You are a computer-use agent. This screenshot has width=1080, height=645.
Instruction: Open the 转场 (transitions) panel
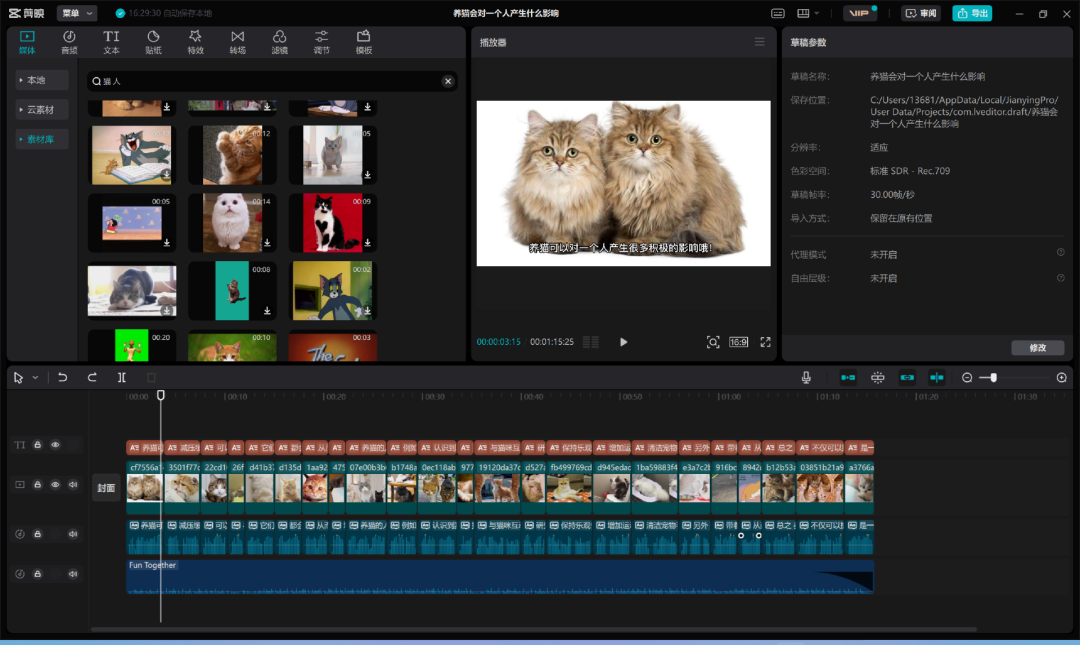[237, 42]
